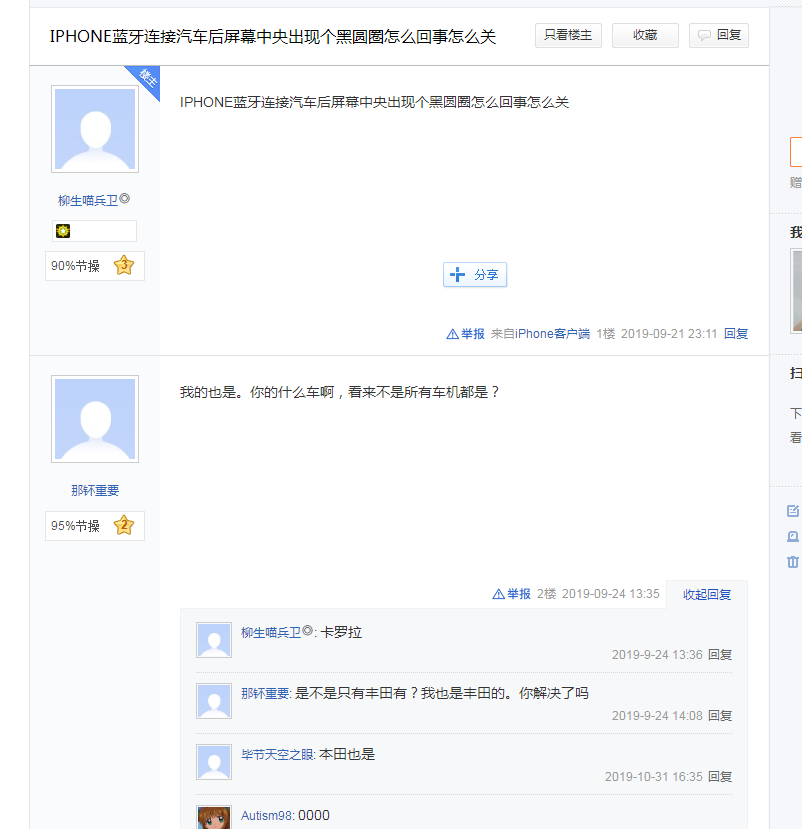Report post 2 via 举报
Screen dimensions: 802x829
coord(519,594)
